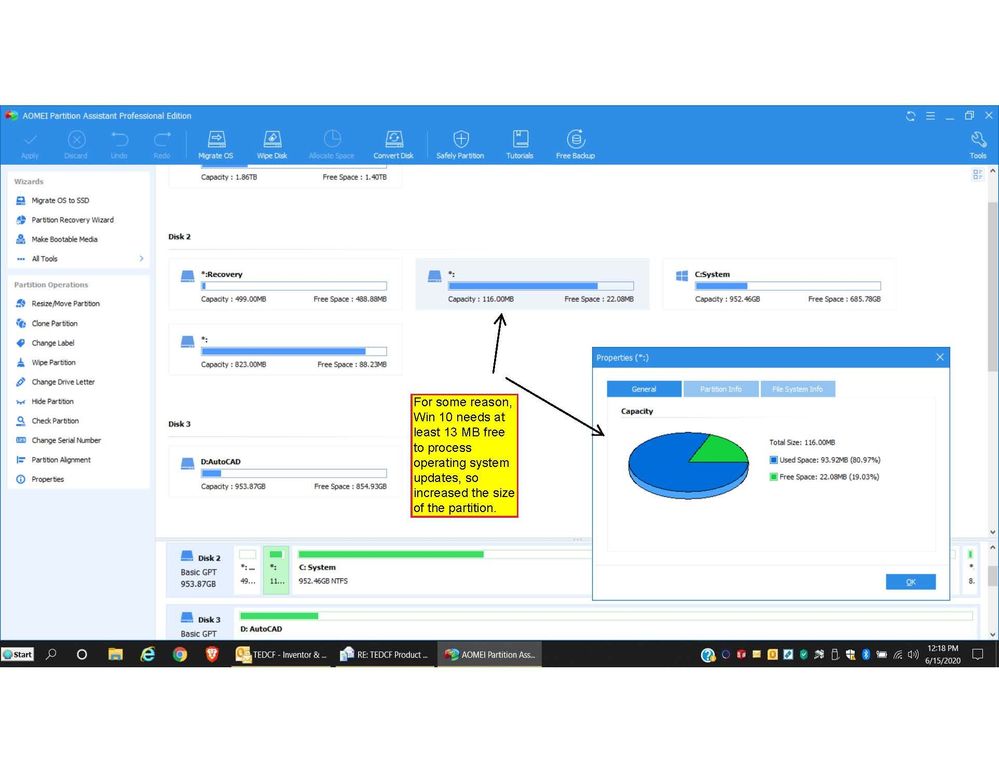Toggle the disk view layout icon
The width and height of the screenshot is (999, 772).
[977, 175]
